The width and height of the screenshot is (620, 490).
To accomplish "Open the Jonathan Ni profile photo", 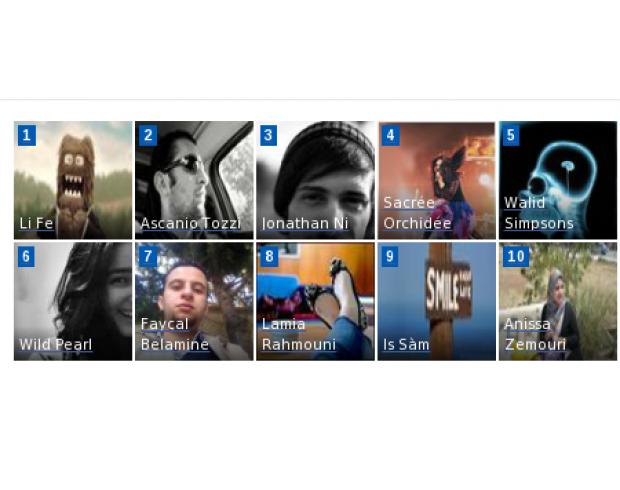I will coord(315,180).
